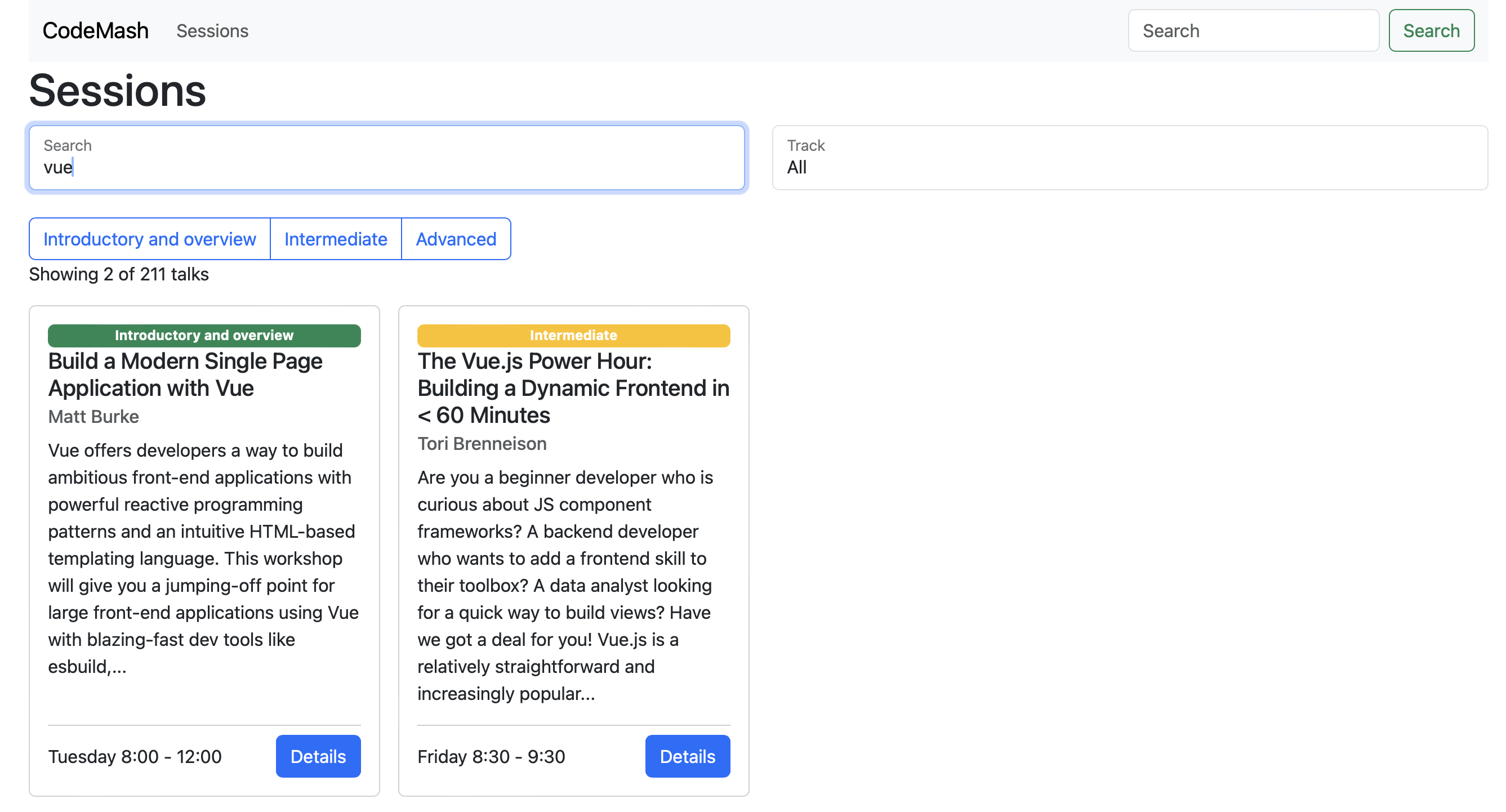Click the Tuesday 8:00 - 12:00 time text
1506x812 pixels.
pyautogui.click(x=135, y=756)
